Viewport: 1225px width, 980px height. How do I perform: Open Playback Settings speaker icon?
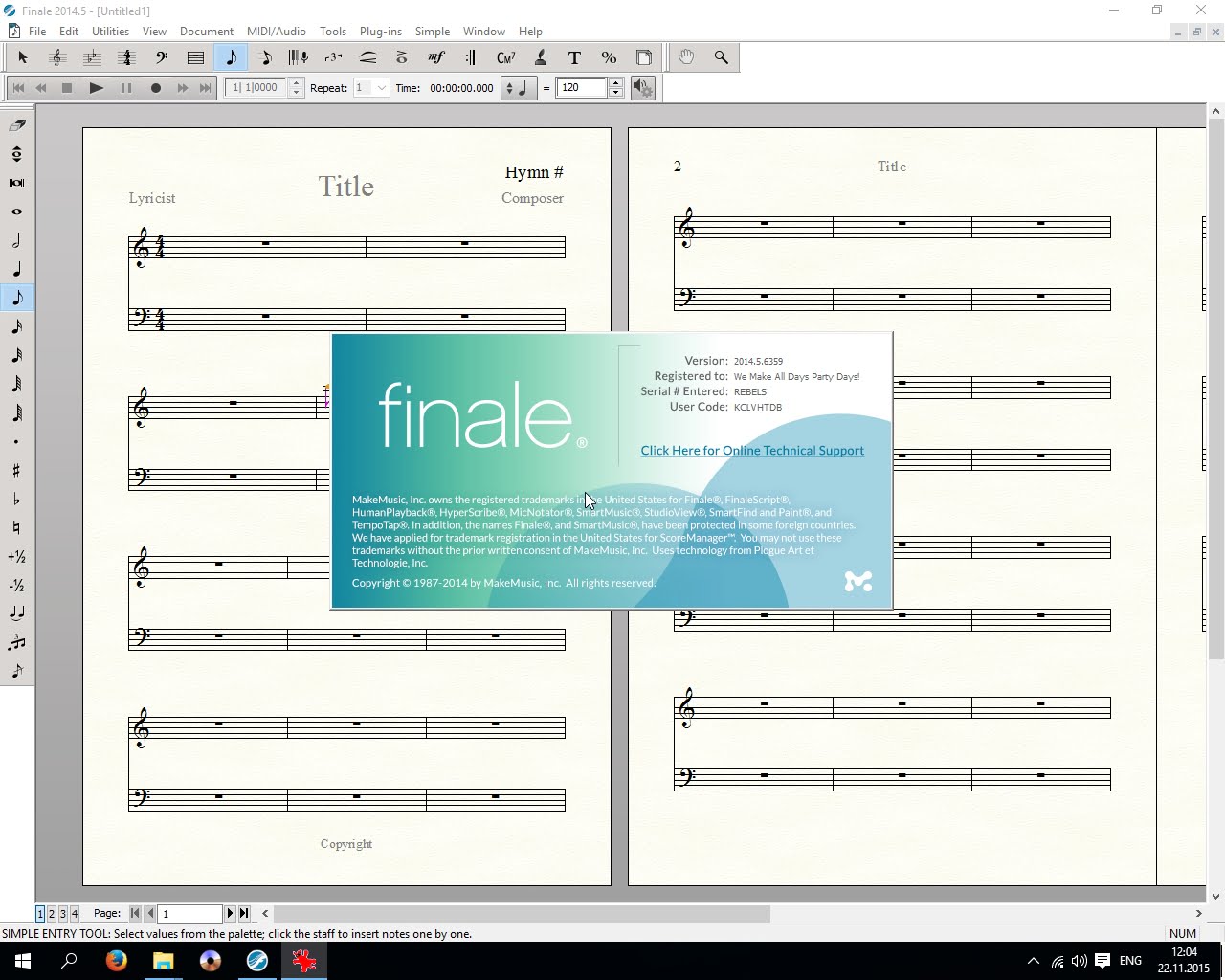point(643,88)
